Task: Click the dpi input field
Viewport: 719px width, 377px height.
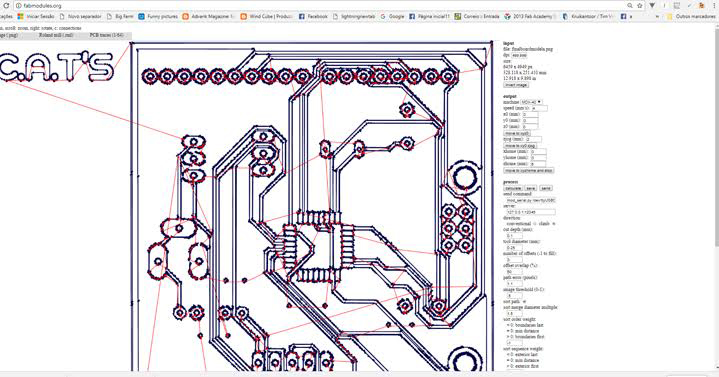Action: coord(520,55)
